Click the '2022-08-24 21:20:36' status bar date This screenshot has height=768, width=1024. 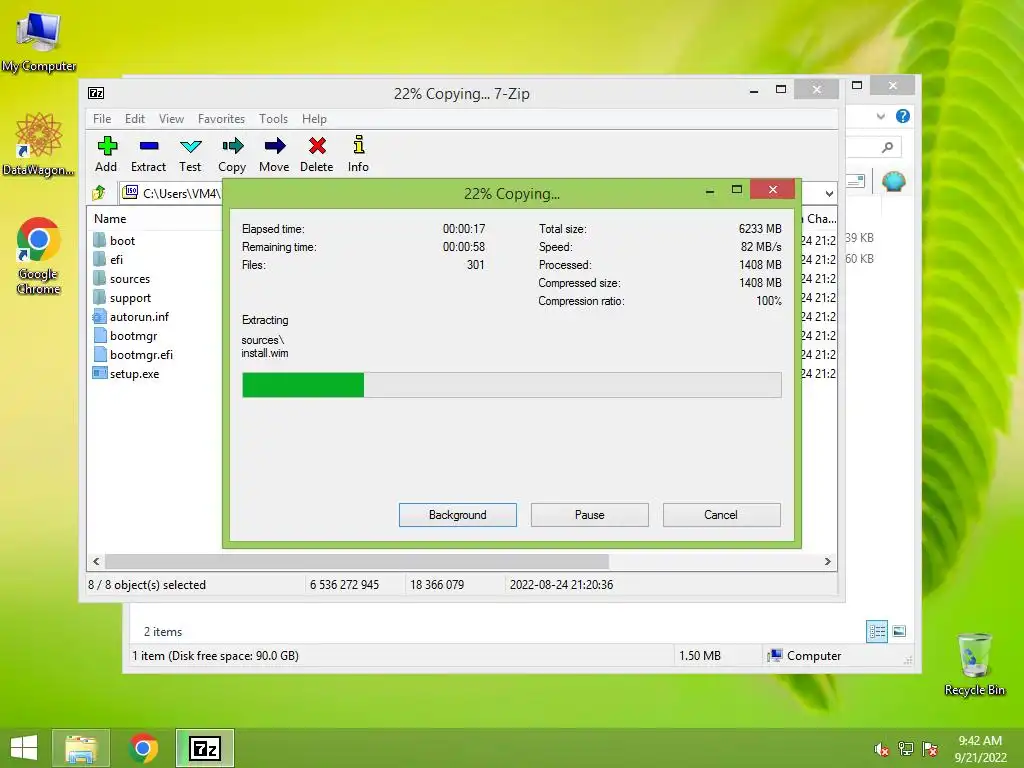(x=562, y=584)
